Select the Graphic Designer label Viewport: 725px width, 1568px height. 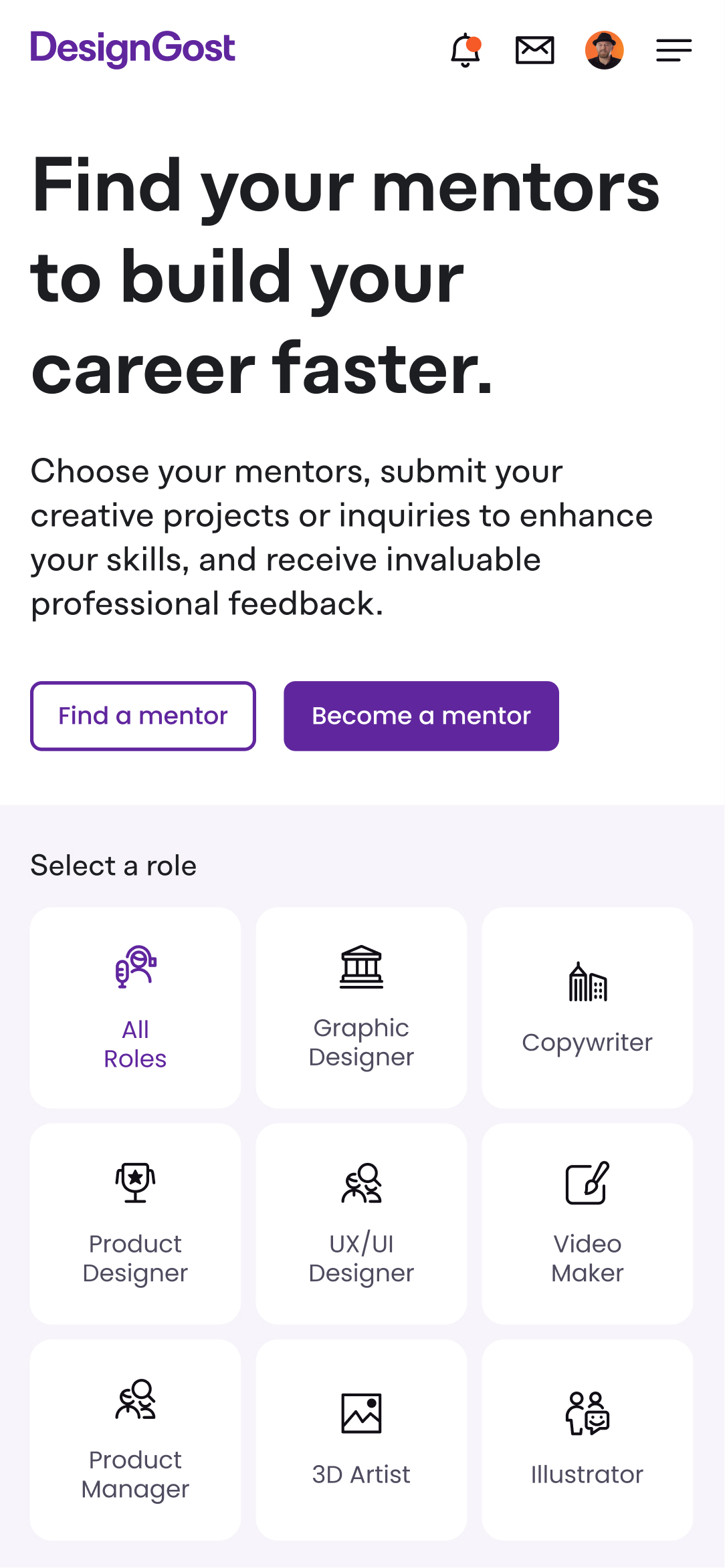(x=361, y=1042)
